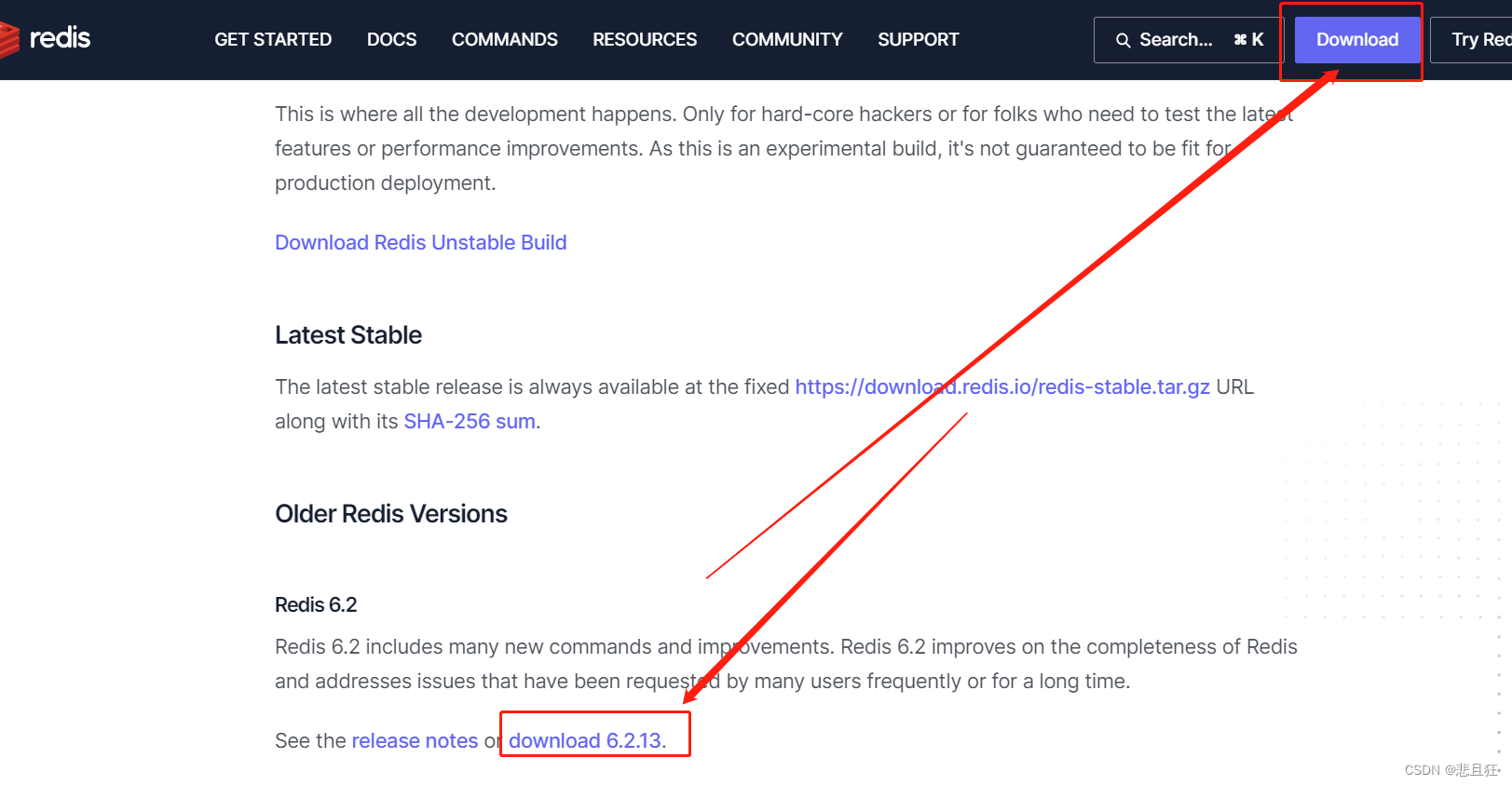Open the SHA-256 sum link
The height and width of the screenshot is (785, 1512).
470,421
